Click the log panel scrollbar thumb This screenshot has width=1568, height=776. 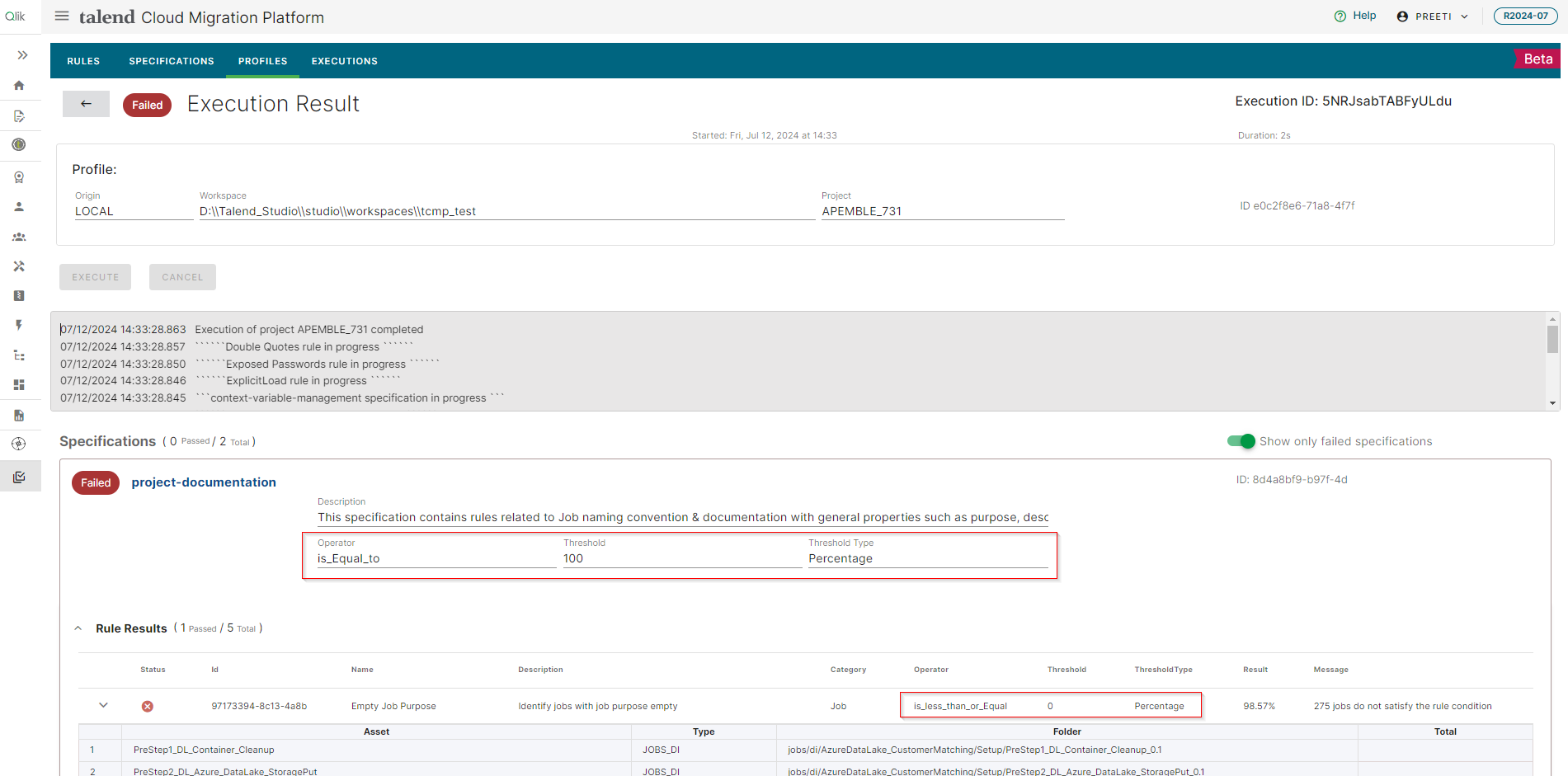point(1553,339)
